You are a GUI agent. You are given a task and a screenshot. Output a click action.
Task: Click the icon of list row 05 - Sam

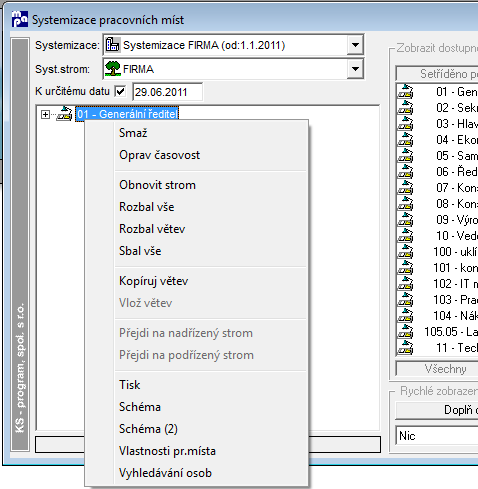click(x=405, y=156)
